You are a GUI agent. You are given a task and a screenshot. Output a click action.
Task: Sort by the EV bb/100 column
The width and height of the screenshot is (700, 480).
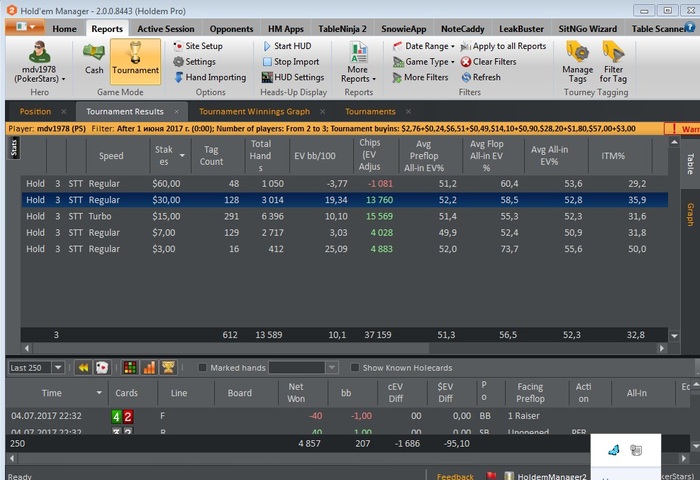tap(315, 156)
